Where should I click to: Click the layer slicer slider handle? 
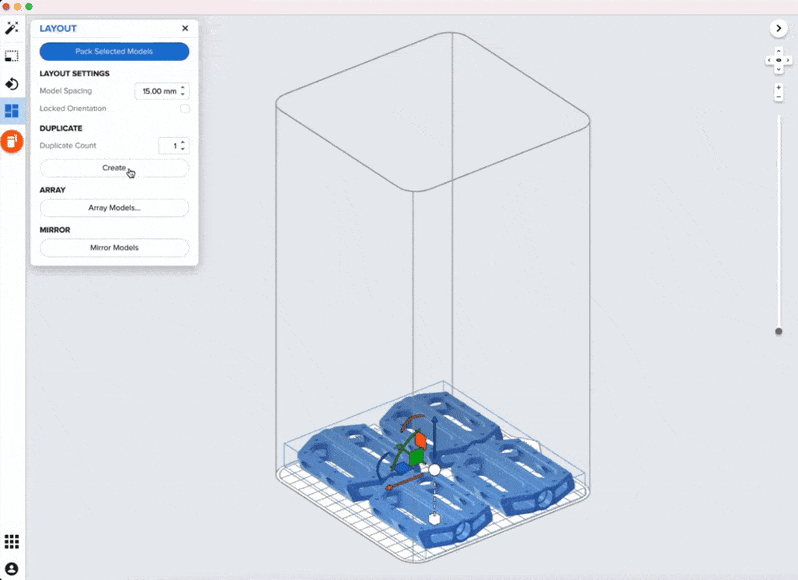tap(779, 331)
